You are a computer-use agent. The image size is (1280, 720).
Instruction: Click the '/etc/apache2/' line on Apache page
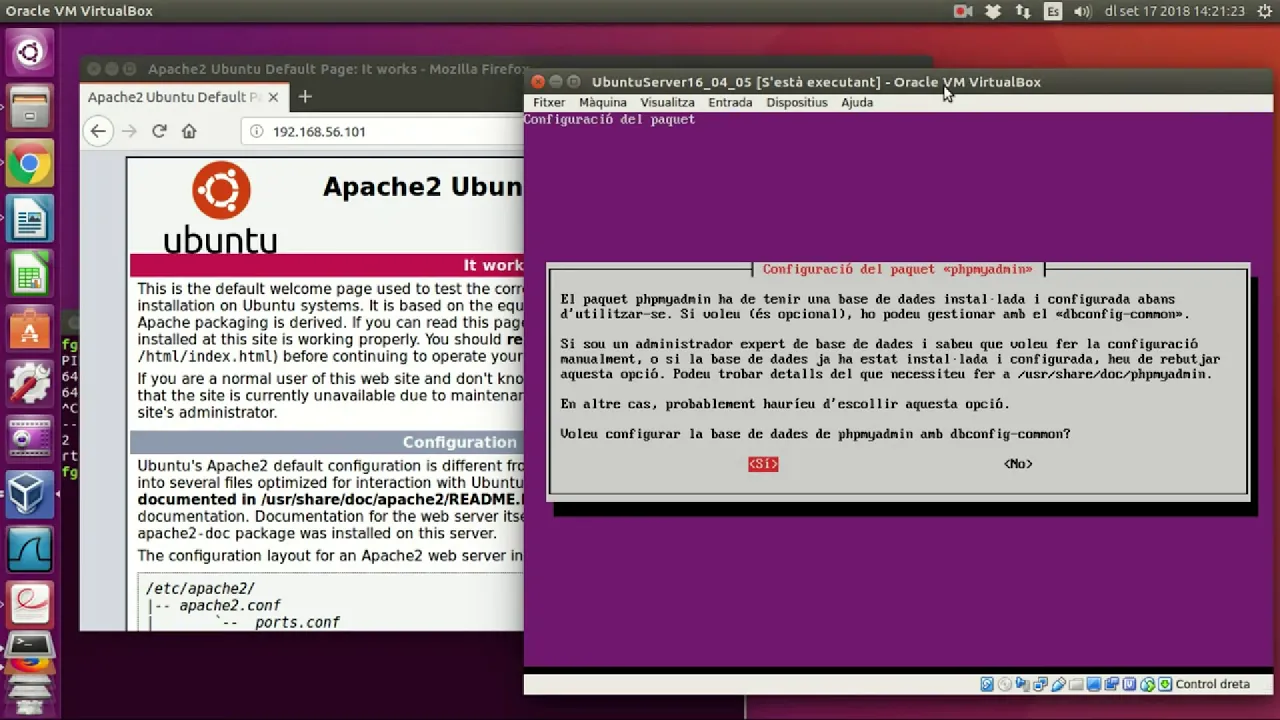coord(200,588)
